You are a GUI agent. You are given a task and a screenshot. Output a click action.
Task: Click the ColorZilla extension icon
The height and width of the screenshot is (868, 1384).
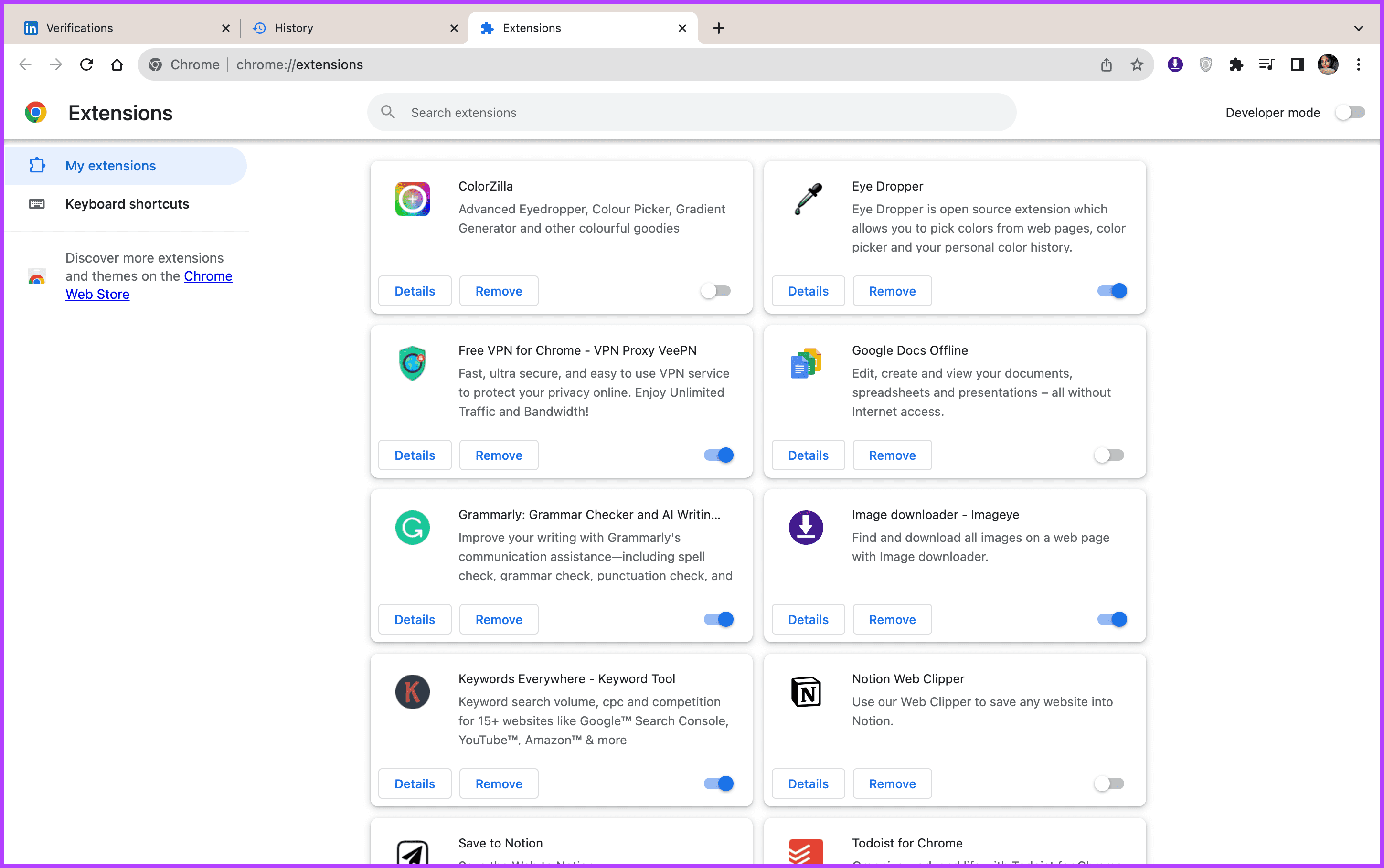pos(412,198)
